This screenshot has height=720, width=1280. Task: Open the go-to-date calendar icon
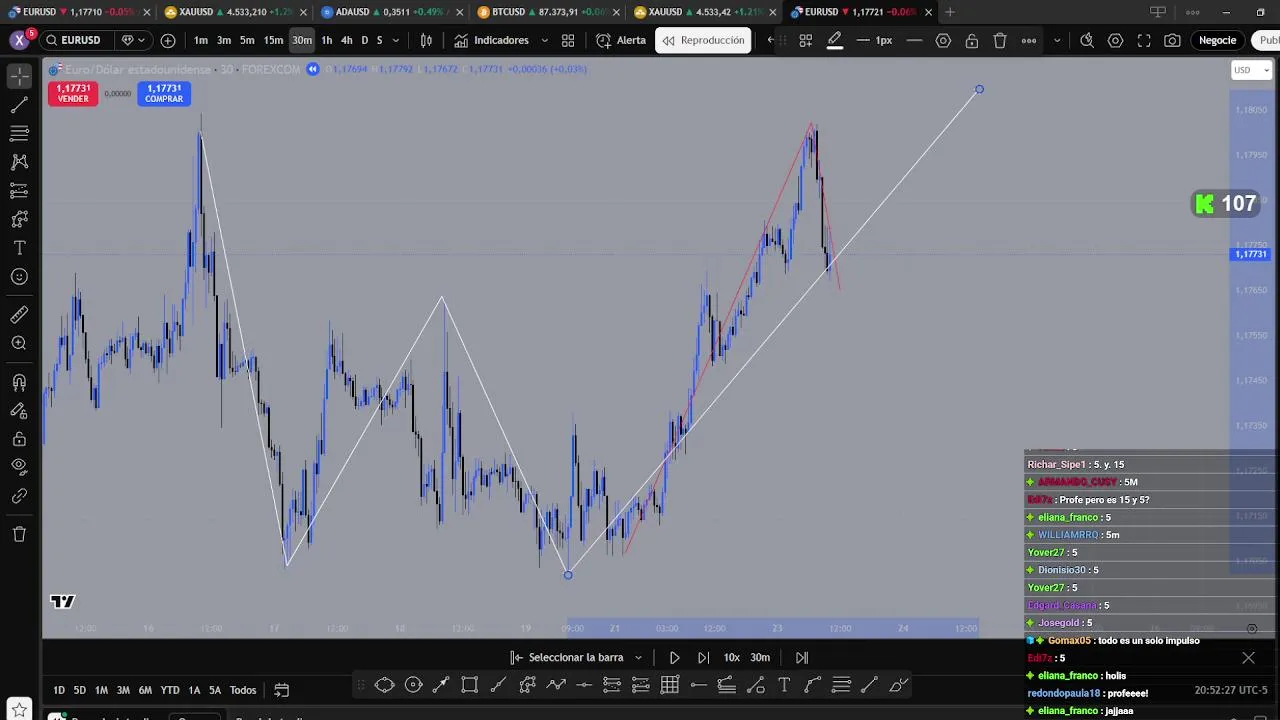[282, 690]
